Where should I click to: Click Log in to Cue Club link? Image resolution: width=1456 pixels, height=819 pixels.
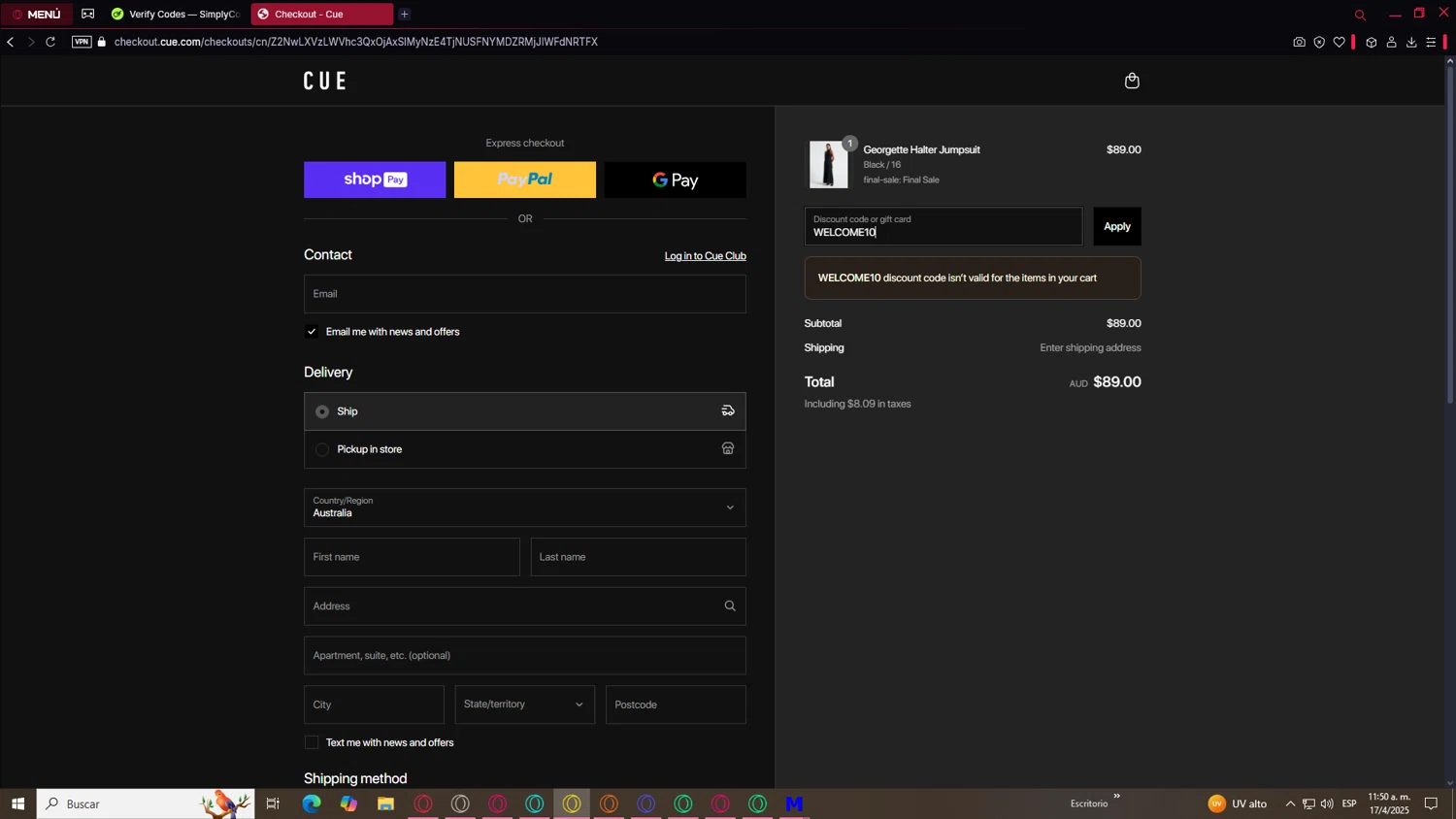[706, 256]
